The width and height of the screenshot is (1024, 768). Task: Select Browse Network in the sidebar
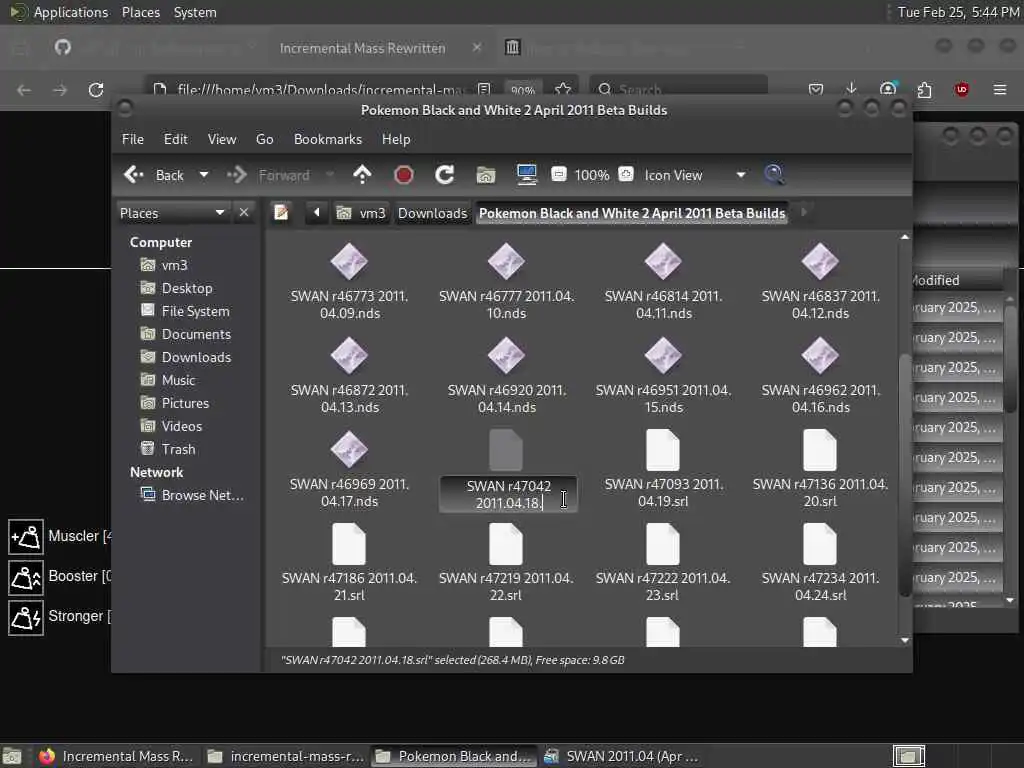202,495
